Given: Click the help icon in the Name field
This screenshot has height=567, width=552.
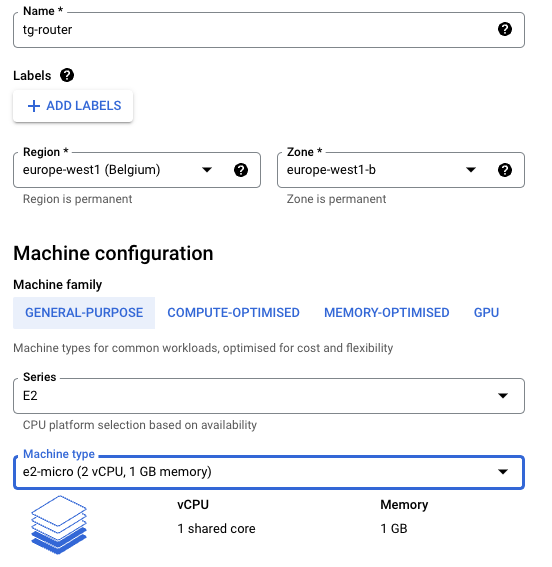Looking at the screenshot, I should [x=505, y=29].
